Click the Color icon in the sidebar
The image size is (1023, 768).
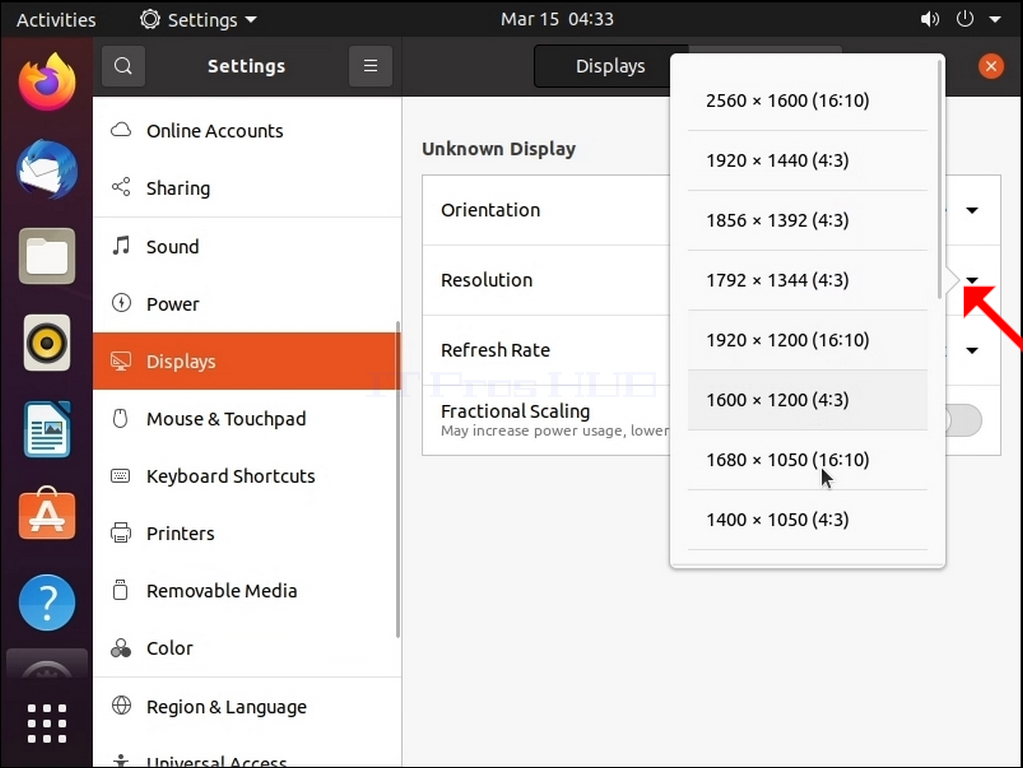pyautogui.click(x=121, y=648)
